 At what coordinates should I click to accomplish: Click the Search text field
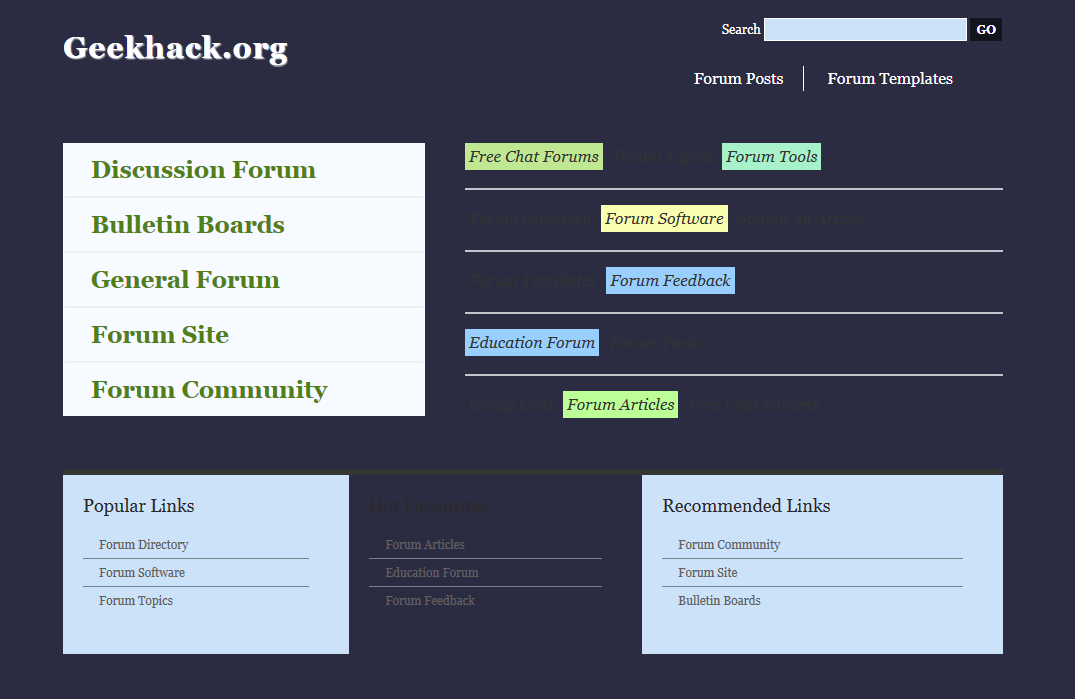pos(864,30)
